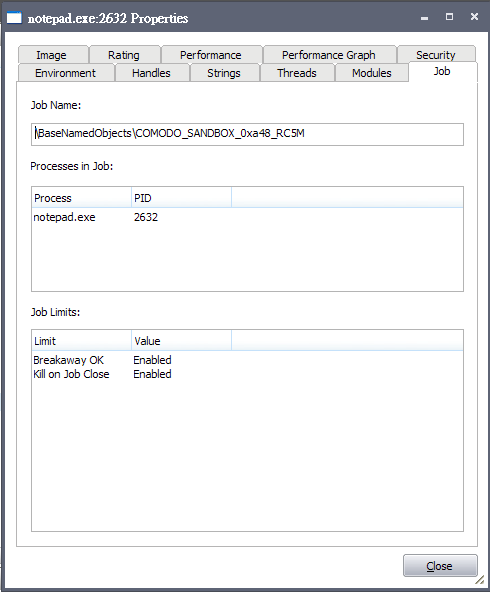Grab the resize grip at window corner

tap(479, 580)
